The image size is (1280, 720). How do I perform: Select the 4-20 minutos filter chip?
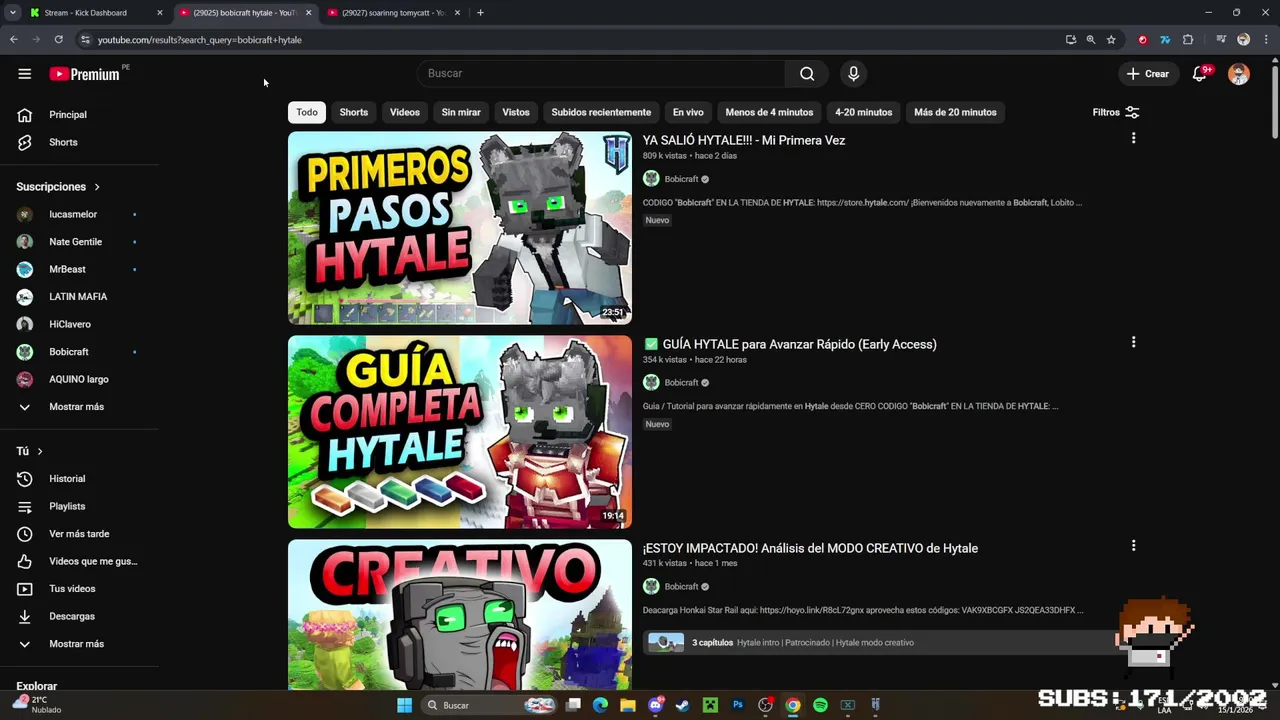click(864, 112)
